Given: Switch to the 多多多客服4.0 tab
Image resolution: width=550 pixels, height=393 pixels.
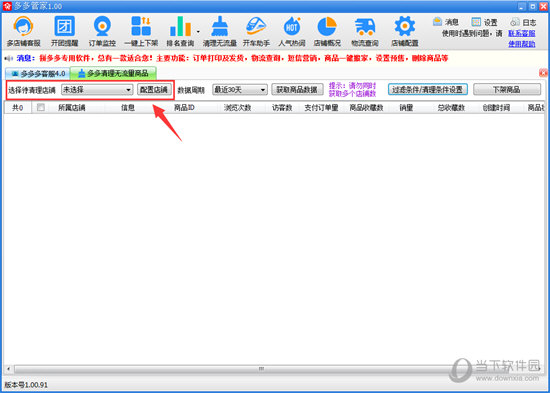Looking at the screenshot, I should (38, 74).
